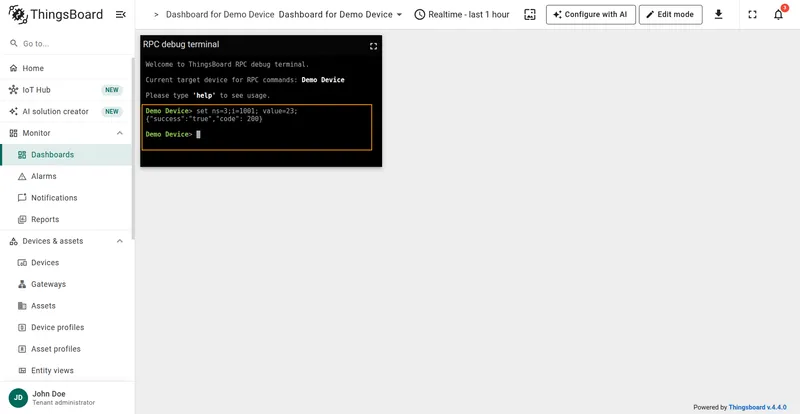800x414 pixels.
Task: Click the Devices icon in sidebar
Action: pyautogui.click(x=22, y=262)
